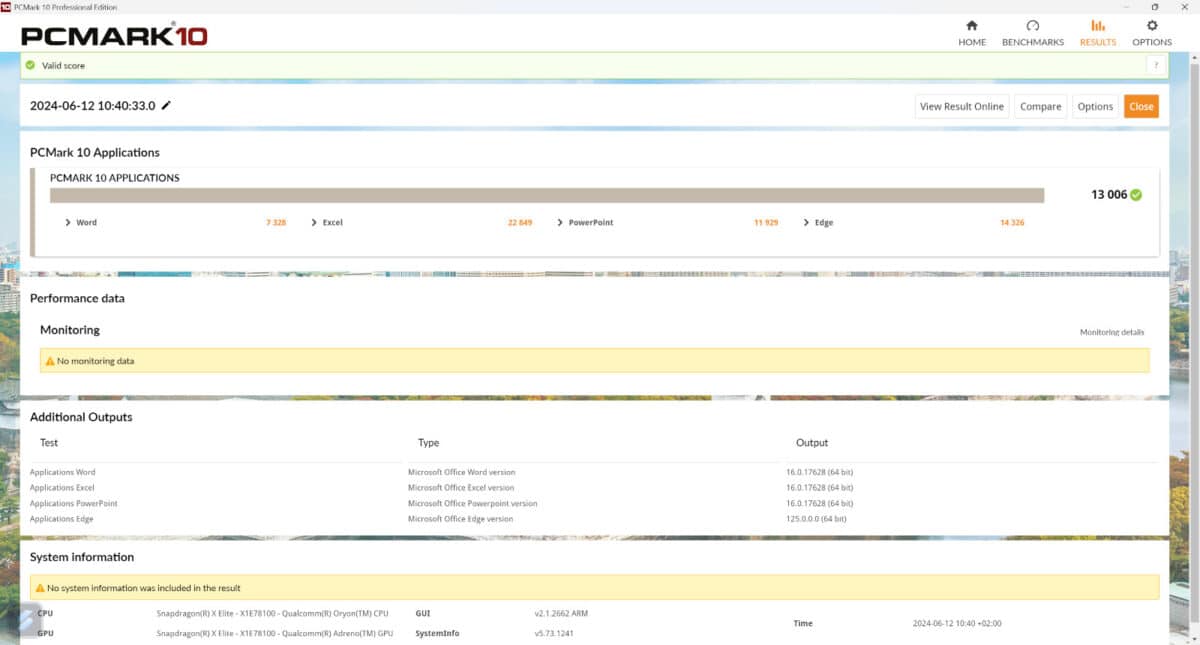The height and width of the screenshot is (645, 1200).
Task: Click the warning icon next to No monitoring data
Action: click(50, 361)
